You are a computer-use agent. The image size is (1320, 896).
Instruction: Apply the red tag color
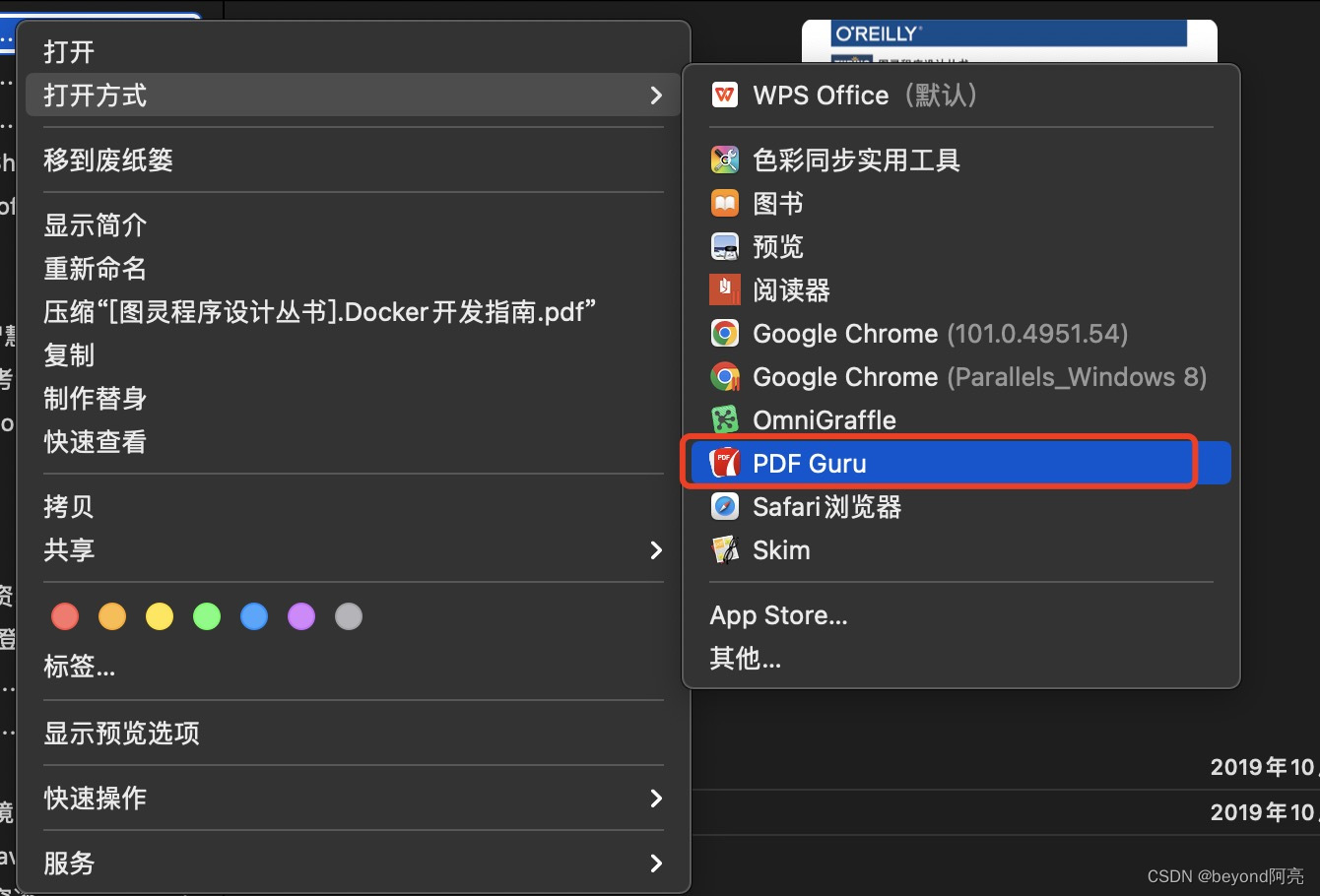[65, 616]
